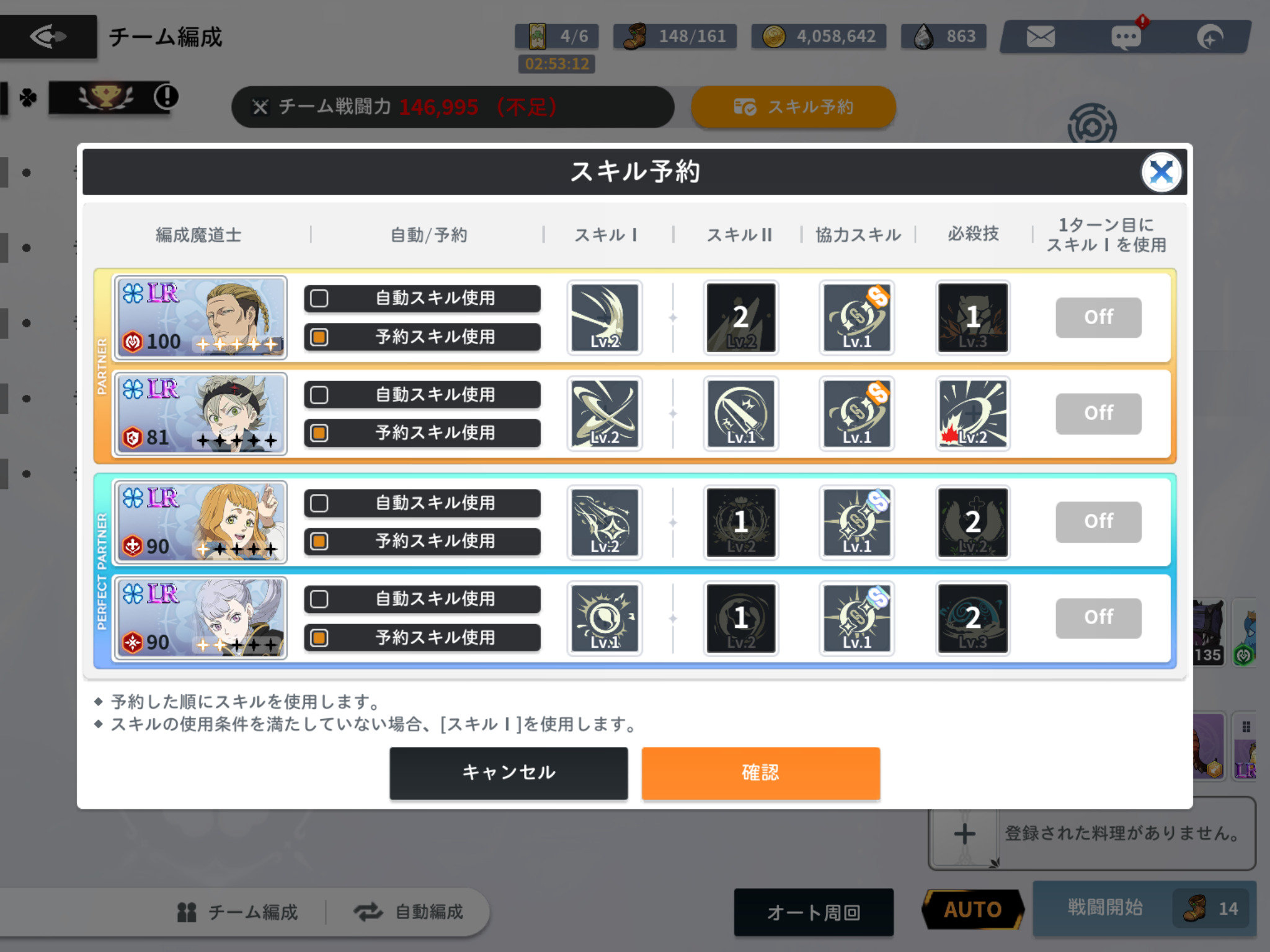Select Mimosa's cooperation skill icon

(x=857, y=522)
